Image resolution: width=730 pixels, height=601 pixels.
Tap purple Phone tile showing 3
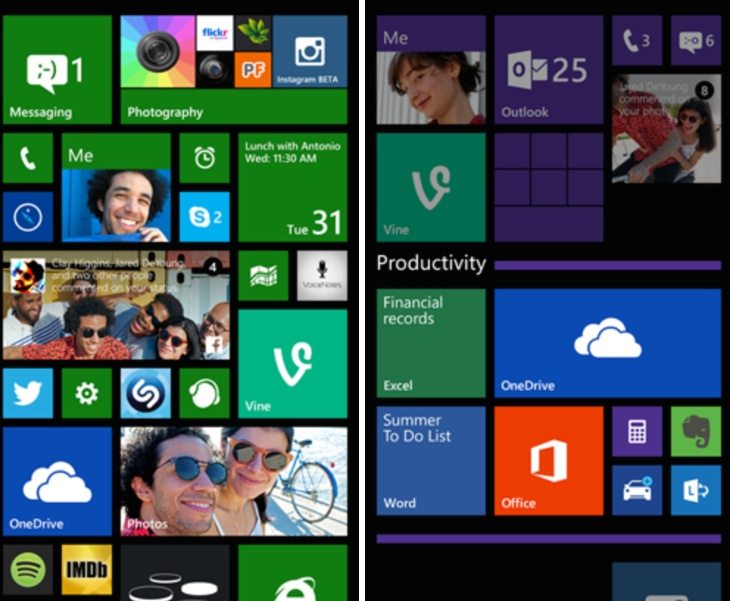pos(637,41)
